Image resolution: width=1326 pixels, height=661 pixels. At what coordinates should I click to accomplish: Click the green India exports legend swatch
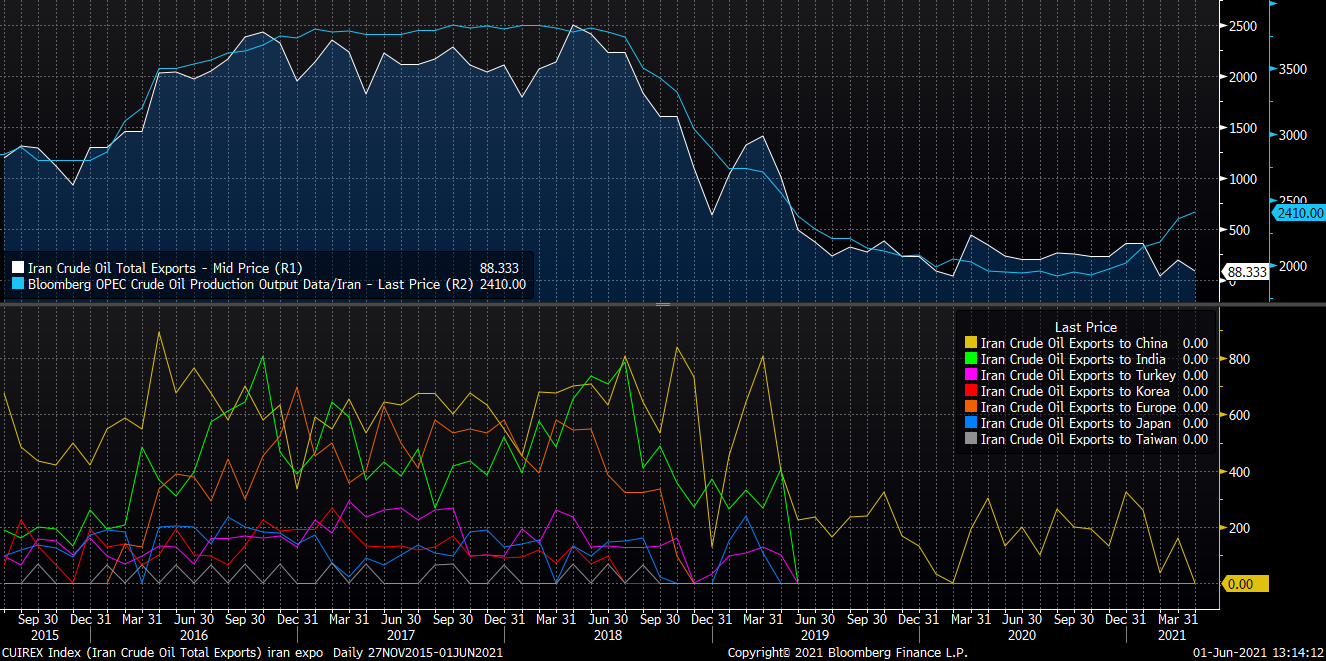968,360
